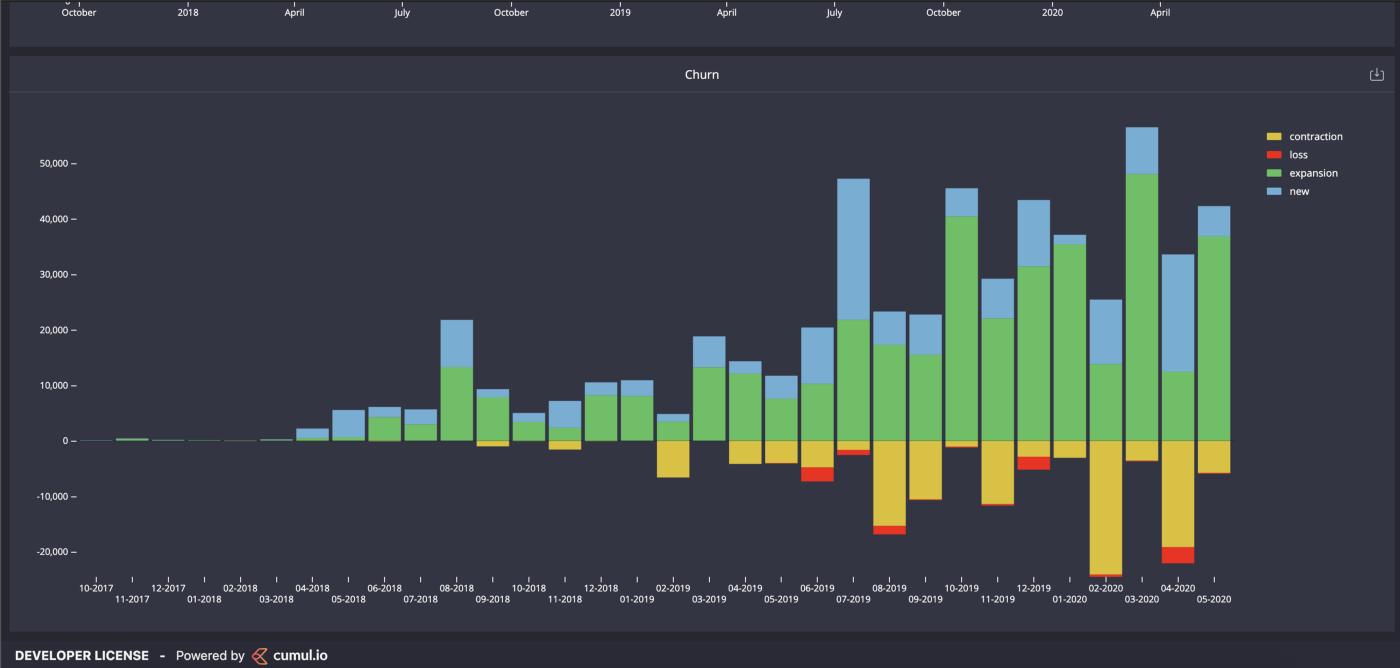Toggle the contraction legend color swatch
1400x668 pixels.
pyautogui.click(x=1273, y=137)
